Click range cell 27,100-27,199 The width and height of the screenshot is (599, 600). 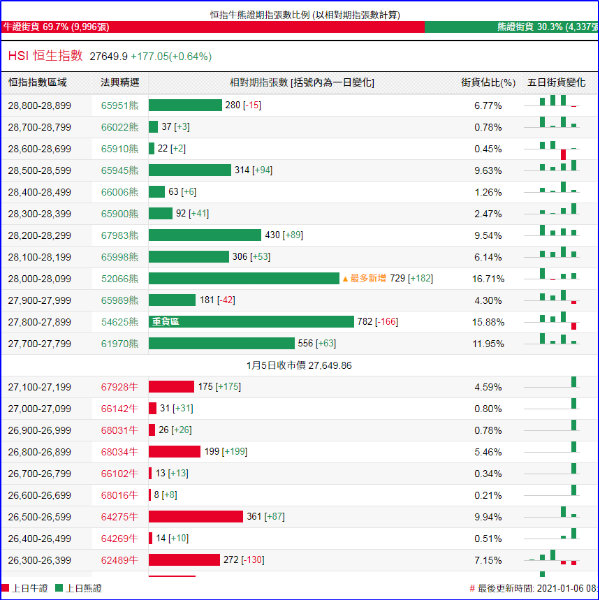[x=39, y=387]
